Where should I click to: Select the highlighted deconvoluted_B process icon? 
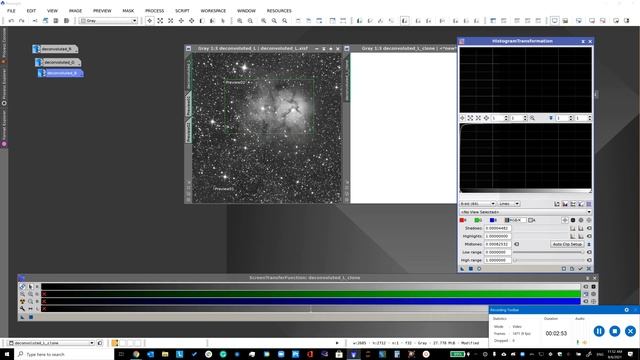tap(60, 73)
